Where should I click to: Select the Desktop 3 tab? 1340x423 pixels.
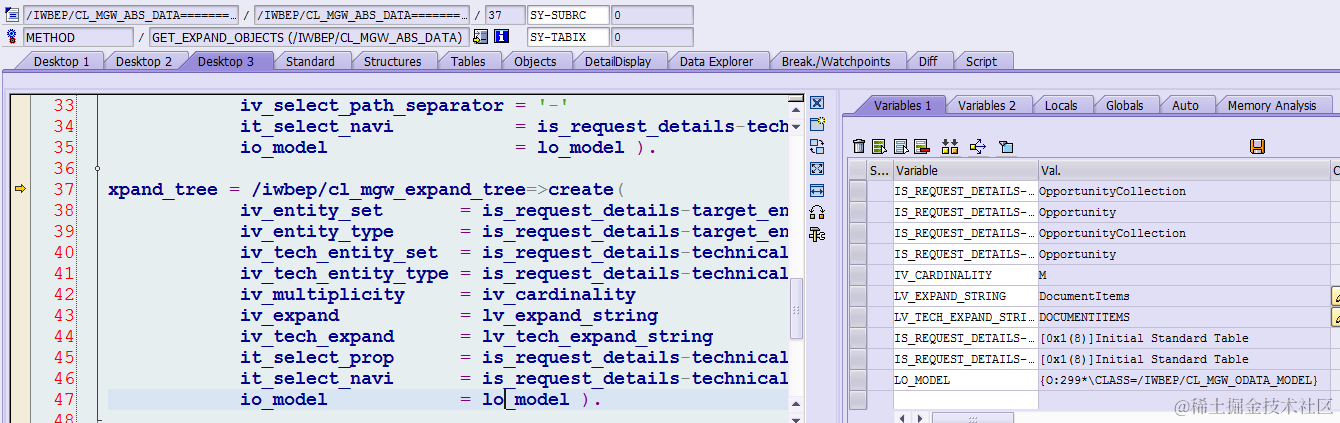point(226,61)
